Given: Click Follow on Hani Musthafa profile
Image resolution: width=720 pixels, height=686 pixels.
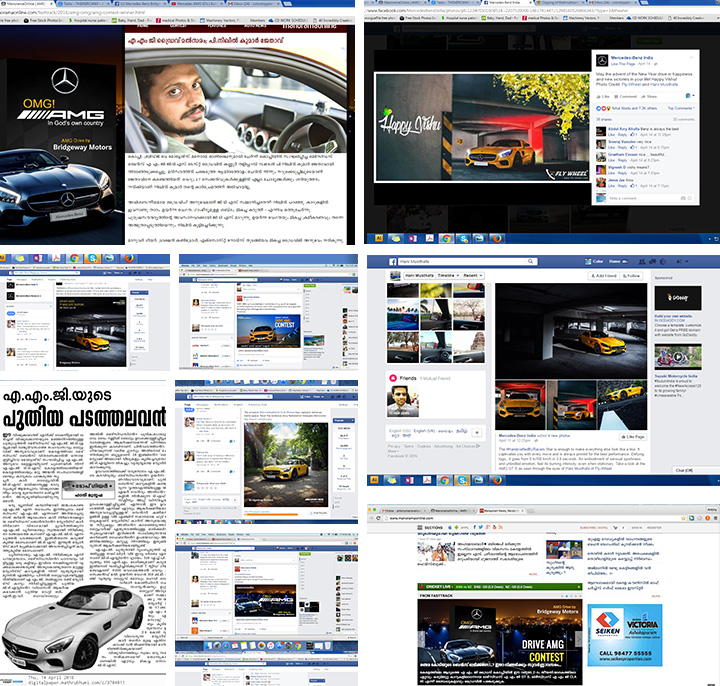Looking at the screenshot, I should pyautogui.click(x=630, y=276).
